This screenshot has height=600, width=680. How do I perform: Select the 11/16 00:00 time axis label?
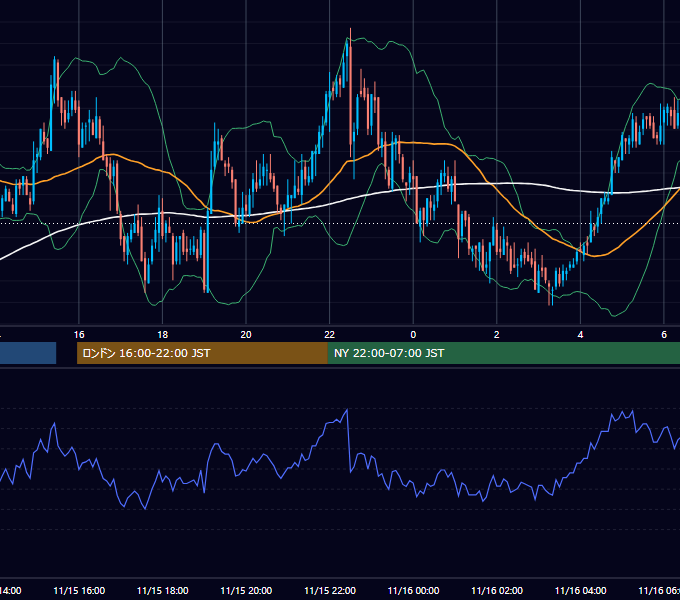413,590
